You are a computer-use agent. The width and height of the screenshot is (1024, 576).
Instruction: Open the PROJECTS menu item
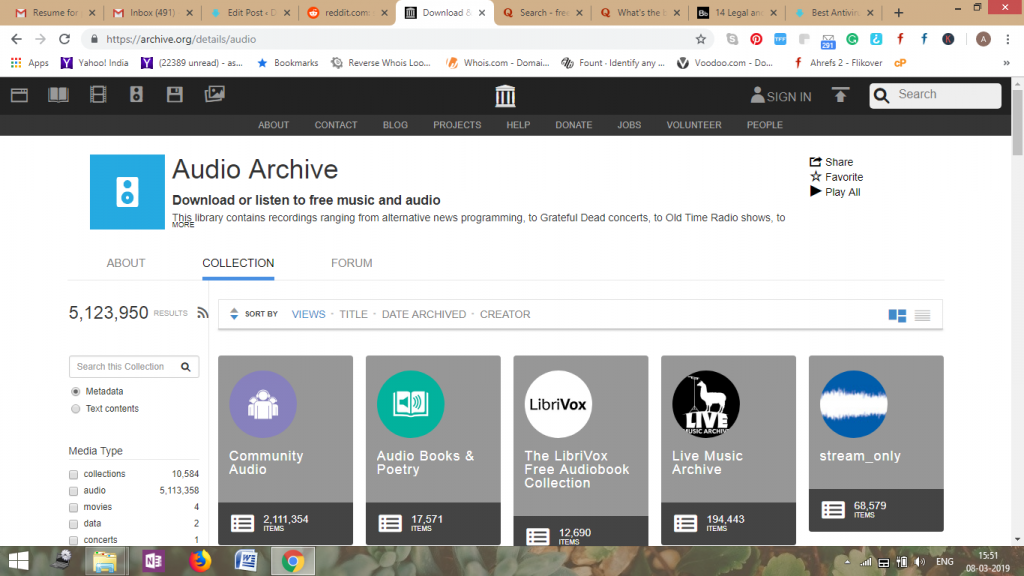point(457,125)
